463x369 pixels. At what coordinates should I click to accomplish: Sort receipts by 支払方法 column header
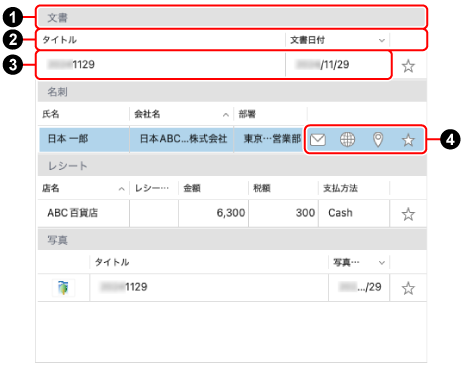pos(354,188)
